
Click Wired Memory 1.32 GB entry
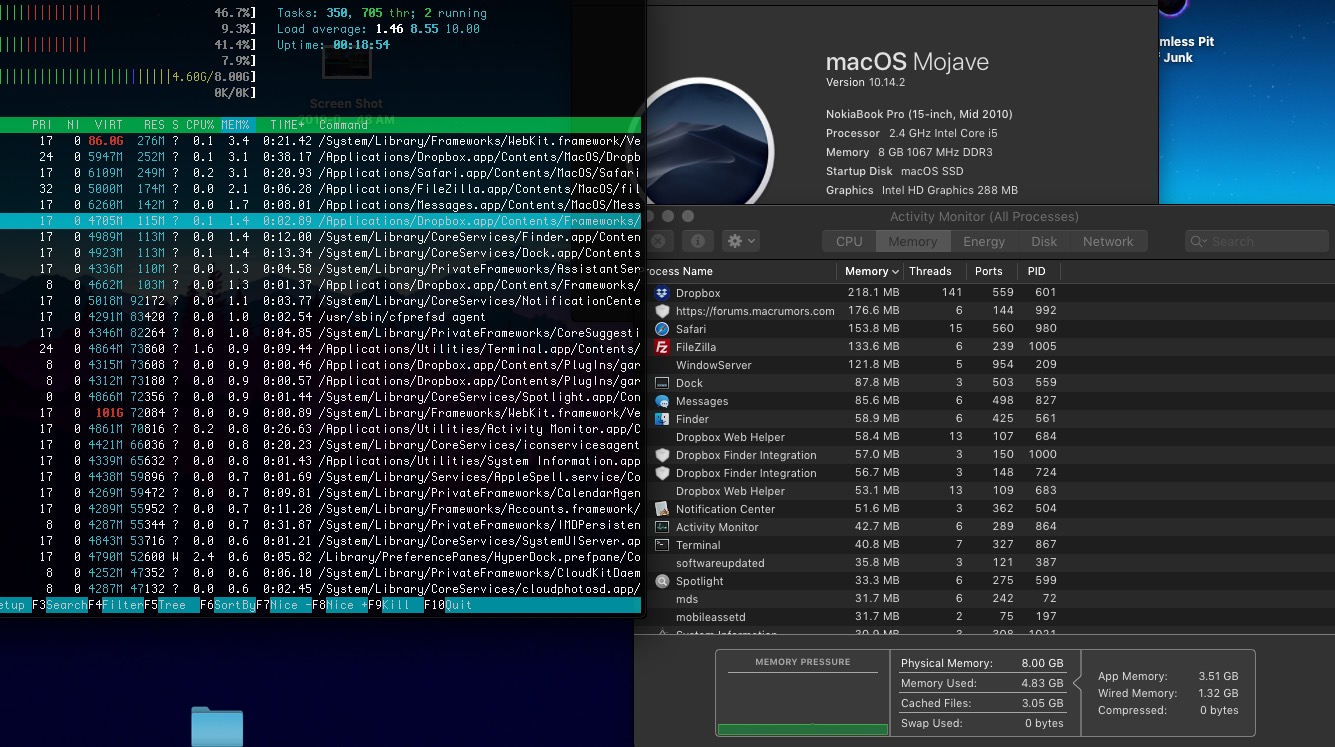1168,693
